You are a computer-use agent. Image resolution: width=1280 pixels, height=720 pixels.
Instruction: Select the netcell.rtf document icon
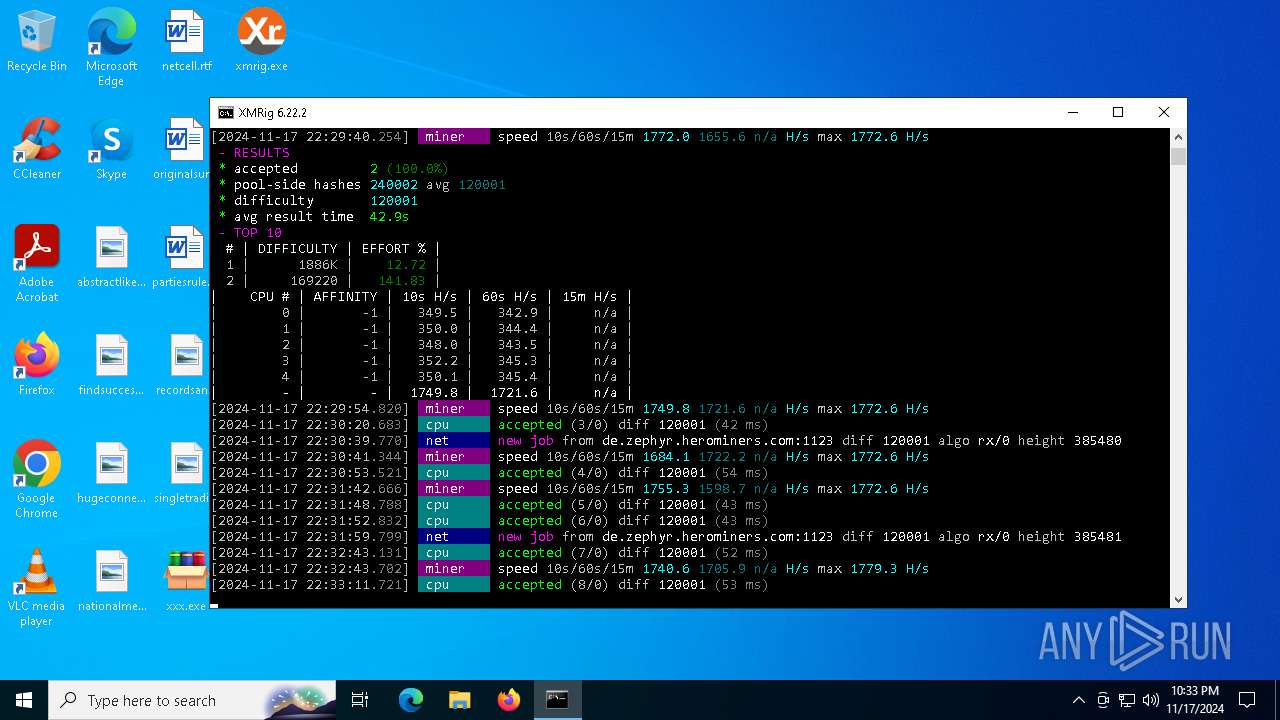186,42
